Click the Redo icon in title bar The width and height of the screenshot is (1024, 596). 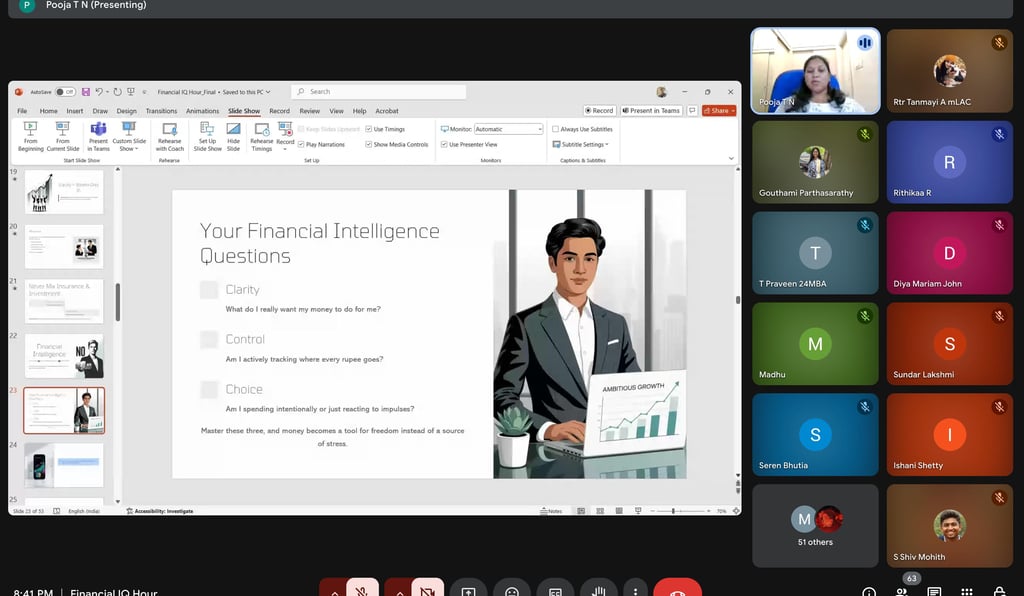(118, 92)
